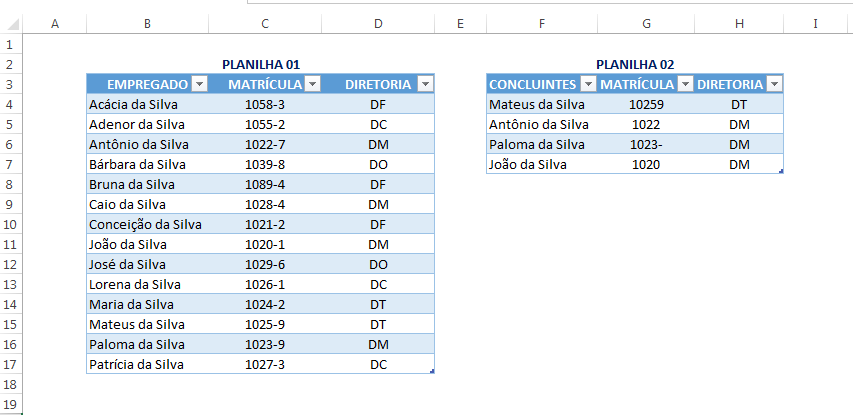The height and width of the screenshot is (415, 853).
Task: Select row 3 header
Action: (11, 84)
